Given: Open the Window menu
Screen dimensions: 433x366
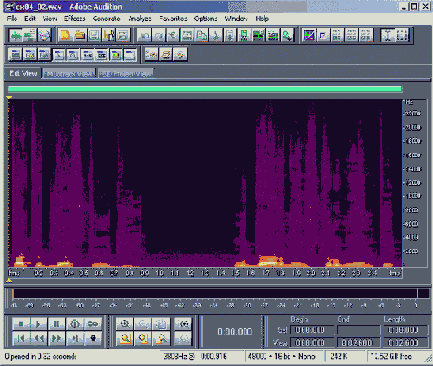Looking at the screenshot, I should [x=236, y=19].
